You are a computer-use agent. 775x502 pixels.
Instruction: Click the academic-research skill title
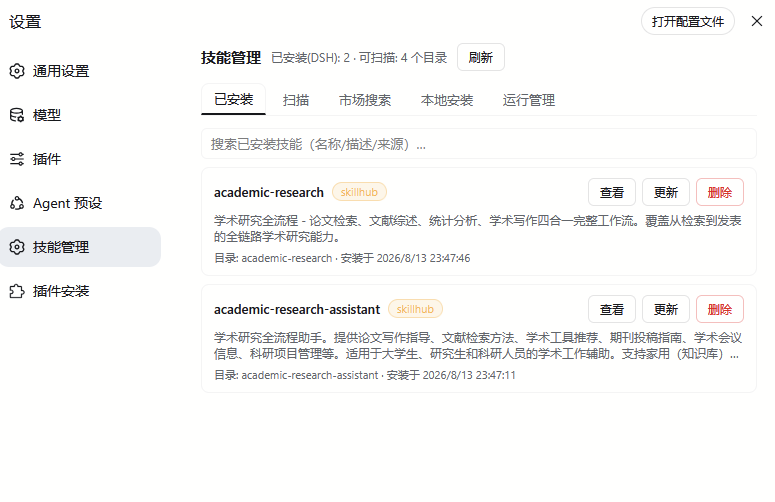(x=268, y=192)
